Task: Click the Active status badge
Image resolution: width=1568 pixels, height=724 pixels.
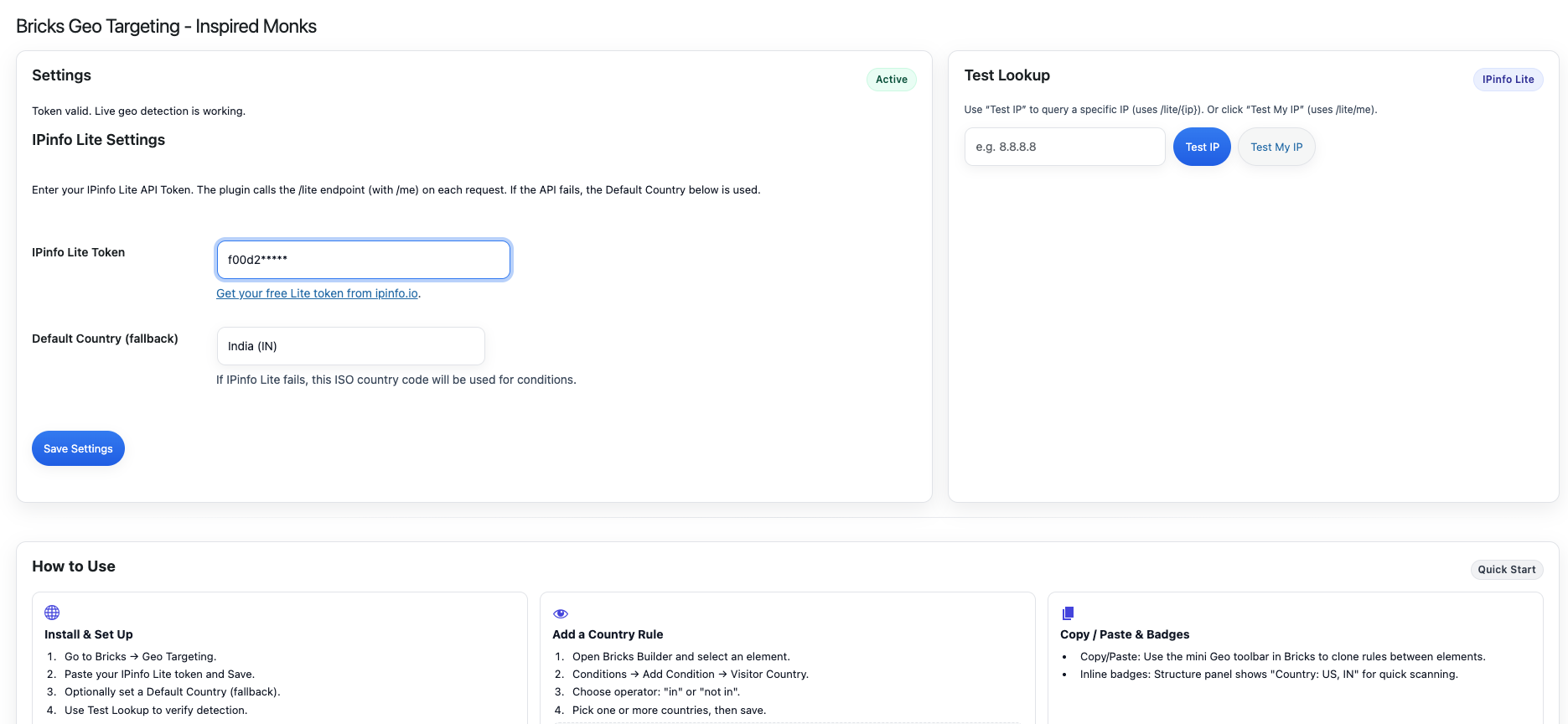Action: (892, 80)
